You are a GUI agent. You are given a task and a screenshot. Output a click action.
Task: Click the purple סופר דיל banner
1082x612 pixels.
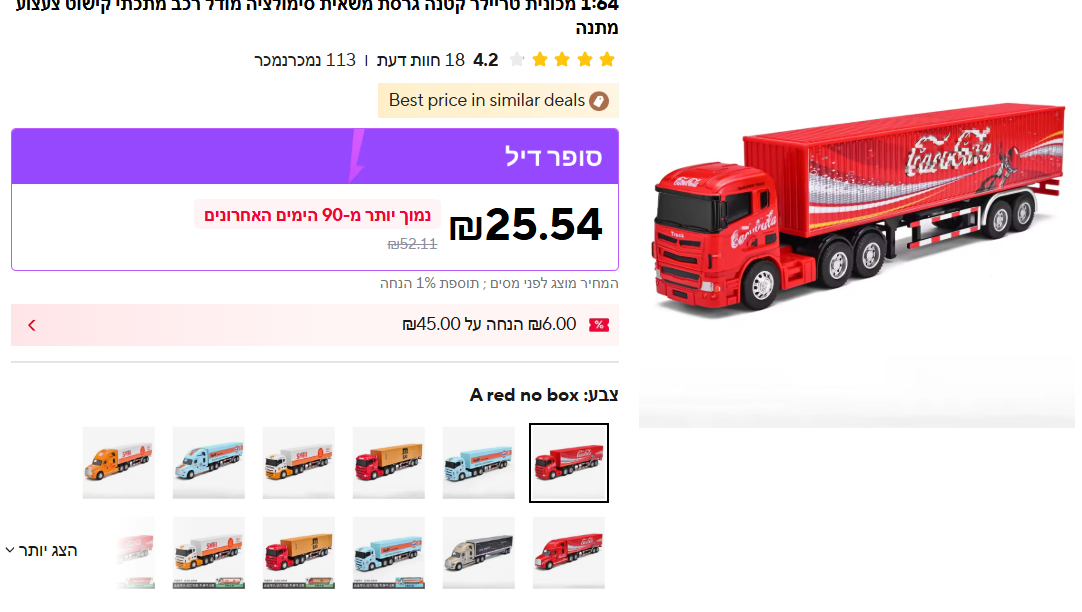[315, 157]
